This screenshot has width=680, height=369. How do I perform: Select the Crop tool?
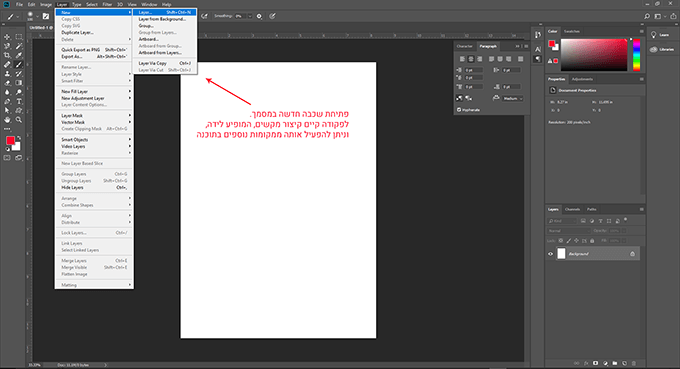(7, 56)
